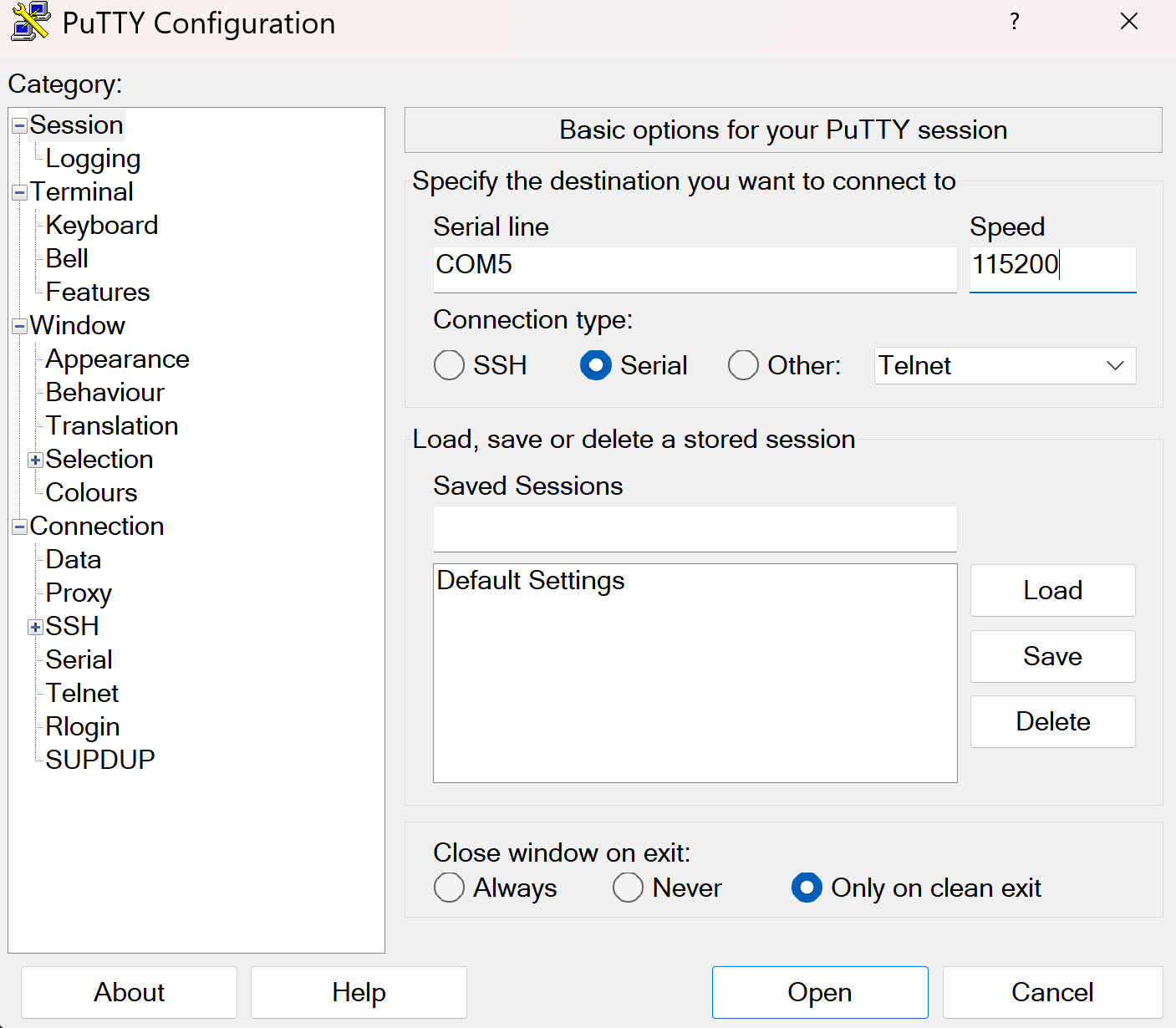Open the Bell category
Image resolution: width=1176 pixels, height=1028 pixels.
point(67,259)
